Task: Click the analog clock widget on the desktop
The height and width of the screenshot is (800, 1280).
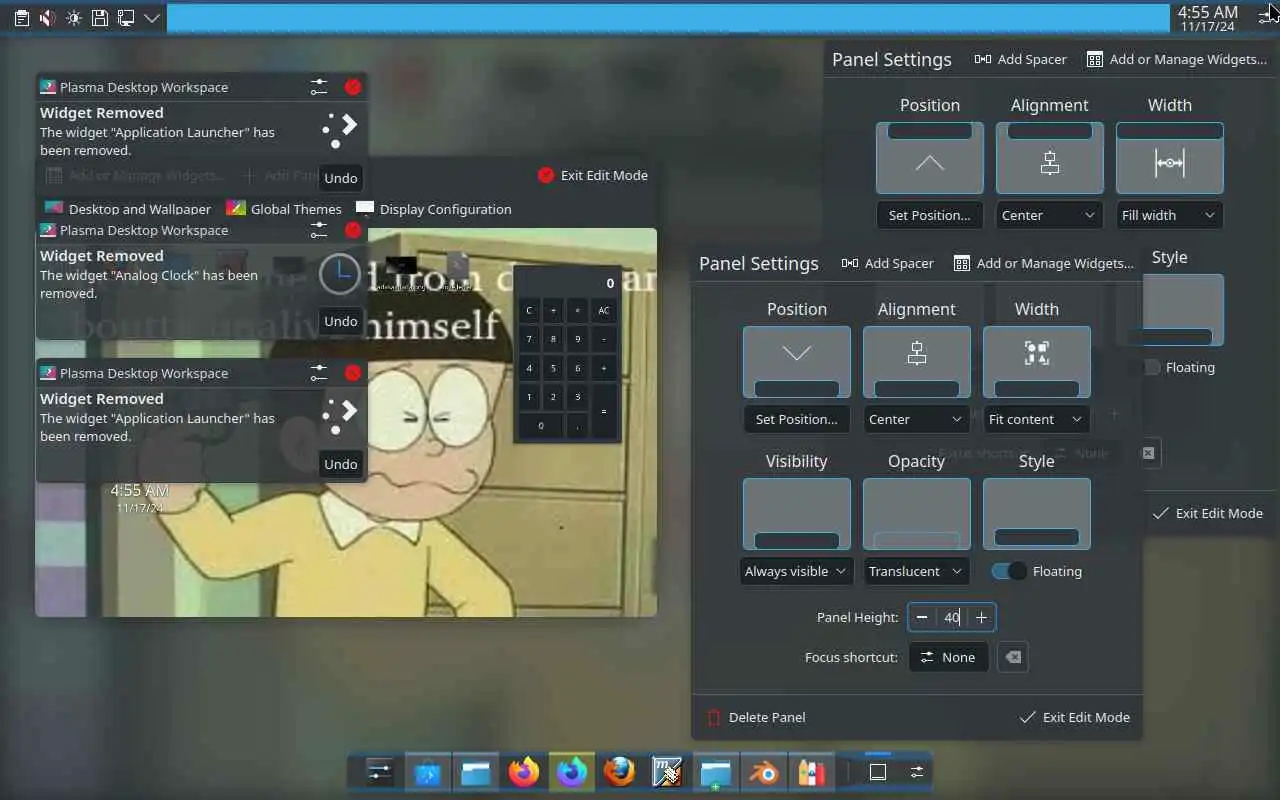Action: click(x=340, y=274)
